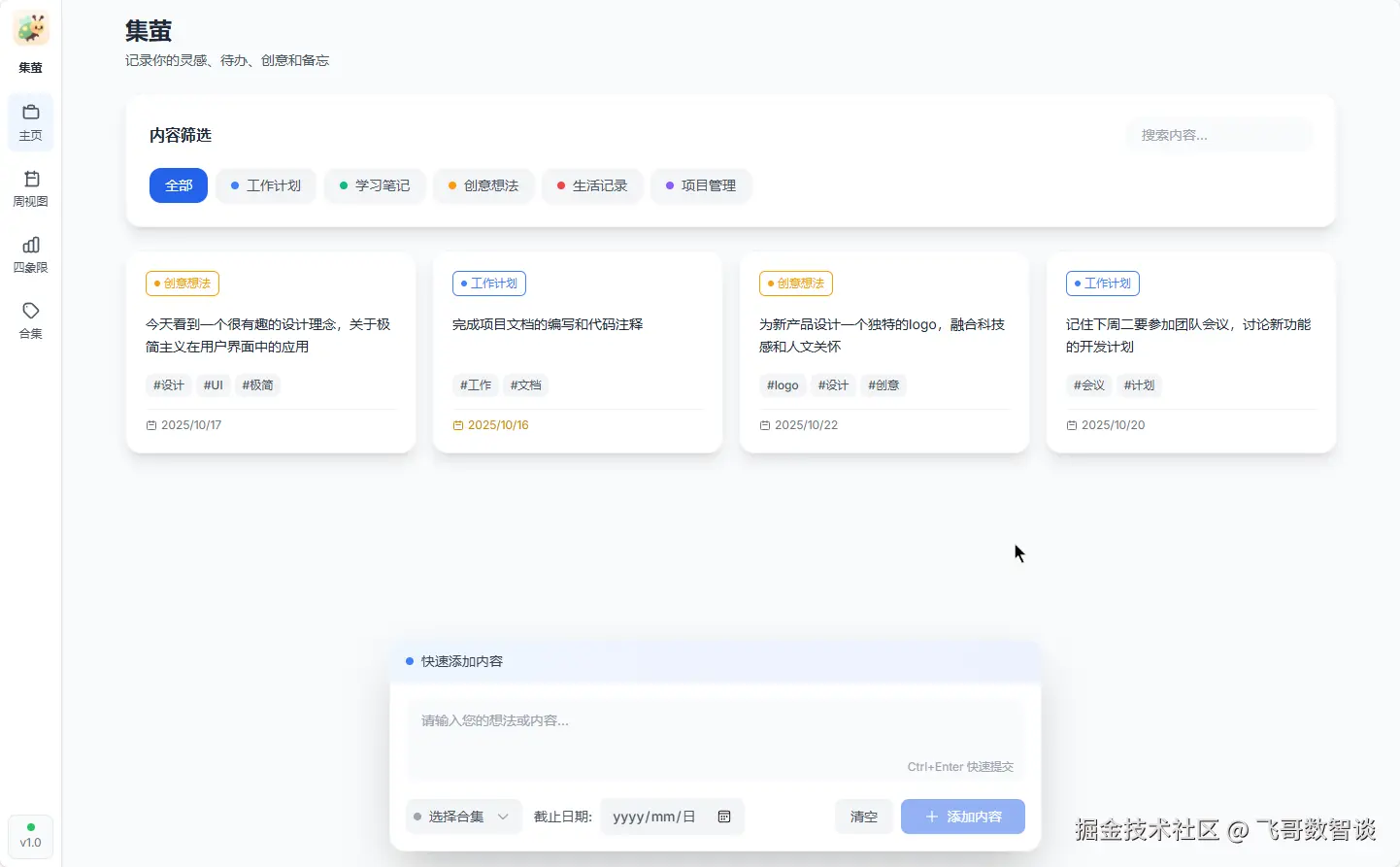Open the 主页 home icon in sidebar

[x=30, y=115]
